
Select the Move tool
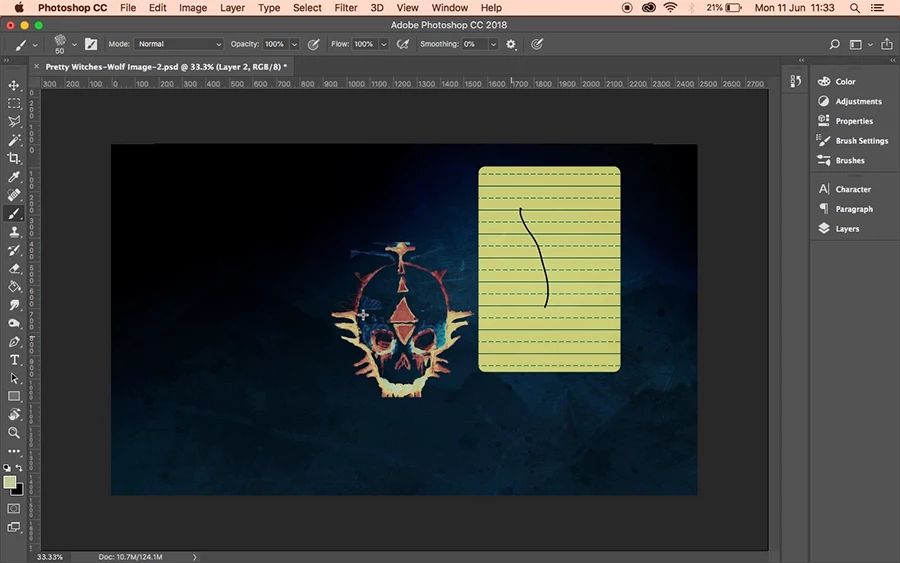point(14,86)
